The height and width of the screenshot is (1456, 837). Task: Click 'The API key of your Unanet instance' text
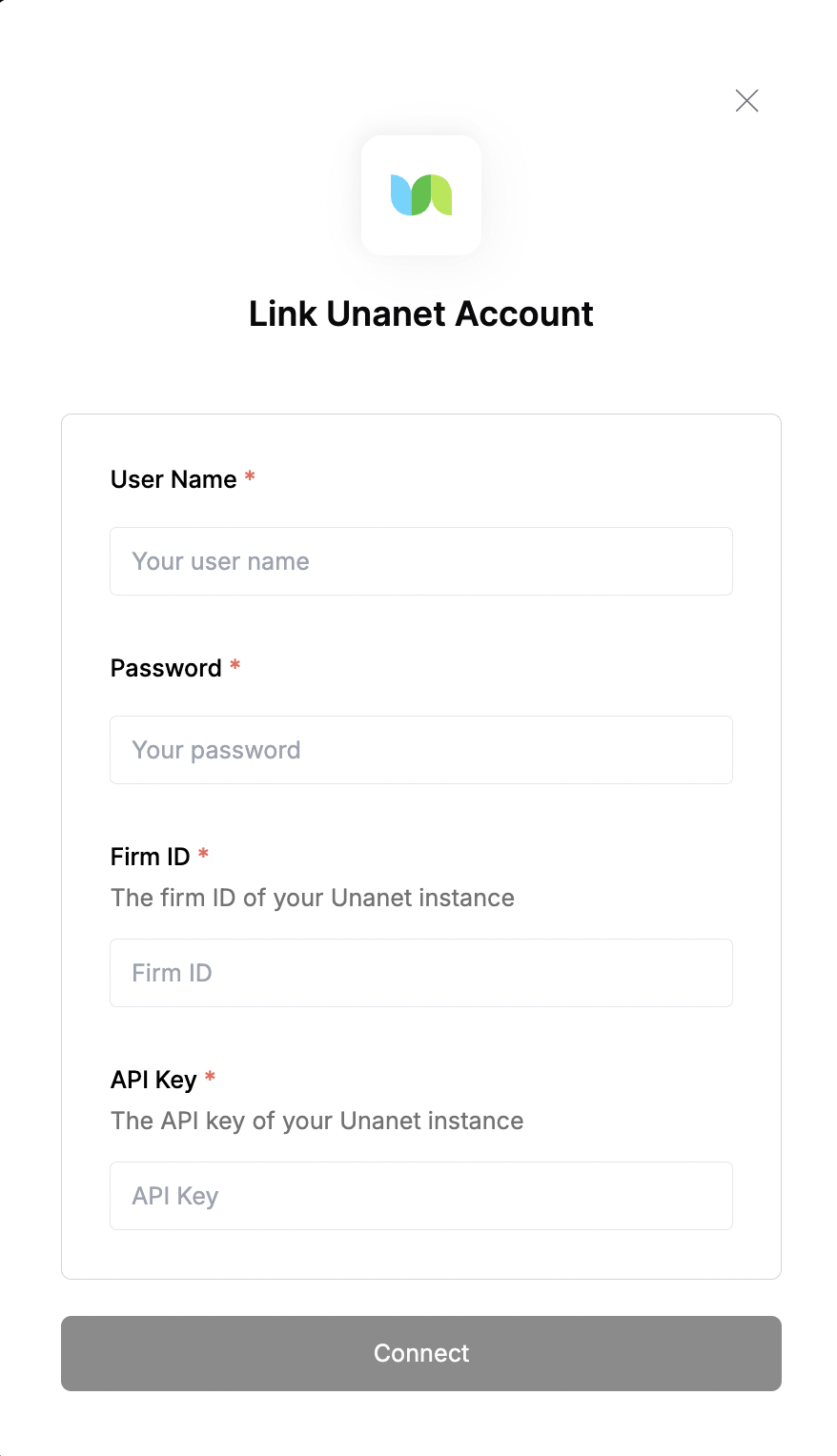(317, 1121)
